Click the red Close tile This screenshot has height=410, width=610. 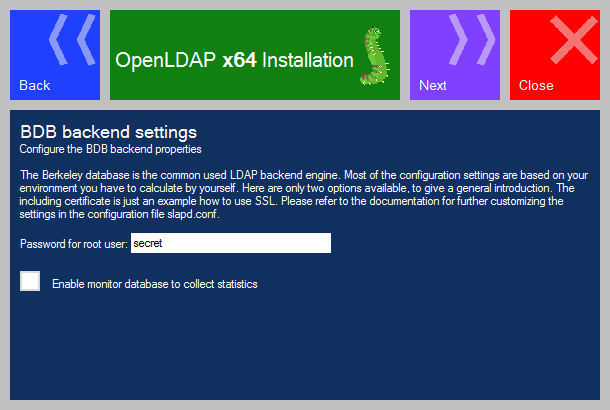click(x=555, y=55)
